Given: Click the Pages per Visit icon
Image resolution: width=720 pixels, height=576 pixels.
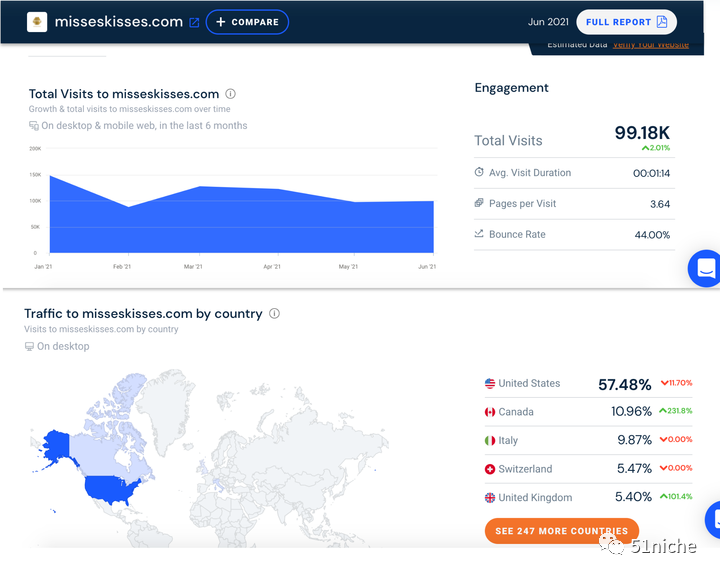Looking at the screenshot, I should point(479,204).
